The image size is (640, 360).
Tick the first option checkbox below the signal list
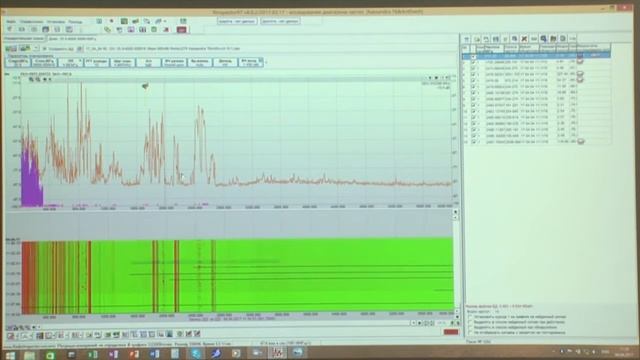(x=470, y=317)
